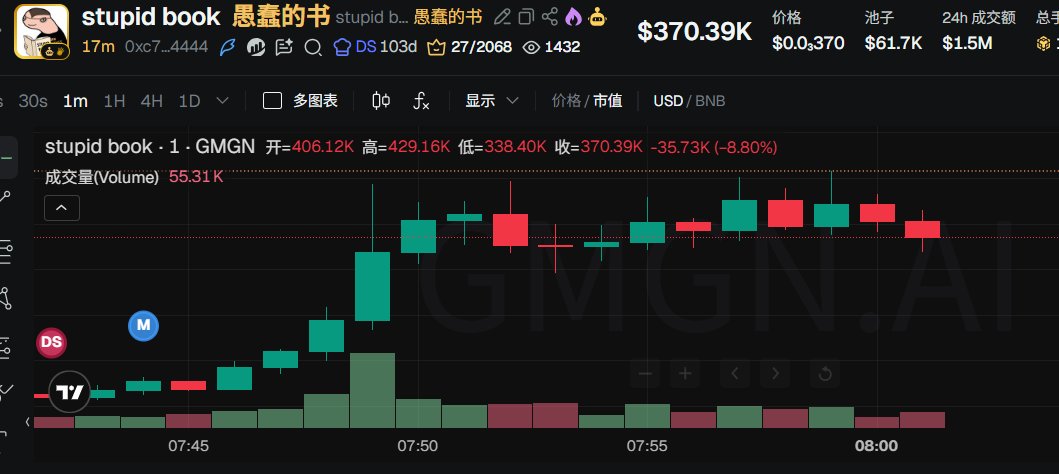
Task: Click the DS 103d dev badge
Action: tap(376, 47)
